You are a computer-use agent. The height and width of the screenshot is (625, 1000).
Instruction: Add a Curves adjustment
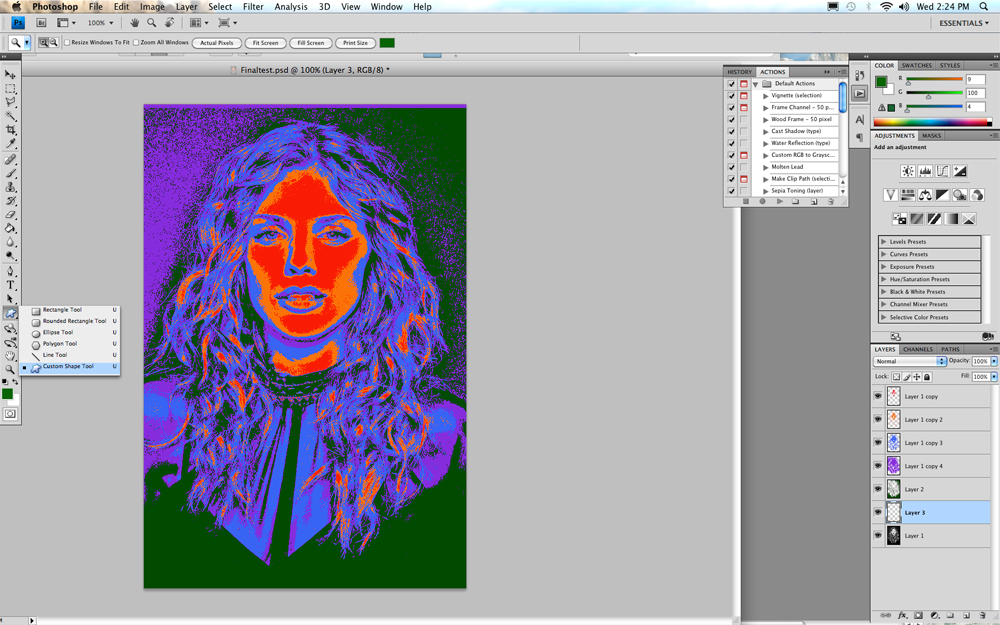point(942,171)
